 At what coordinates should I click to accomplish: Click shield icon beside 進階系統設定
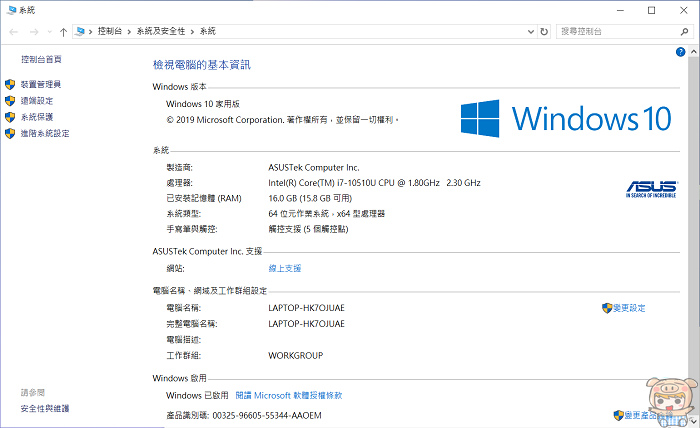pos(10,133)
